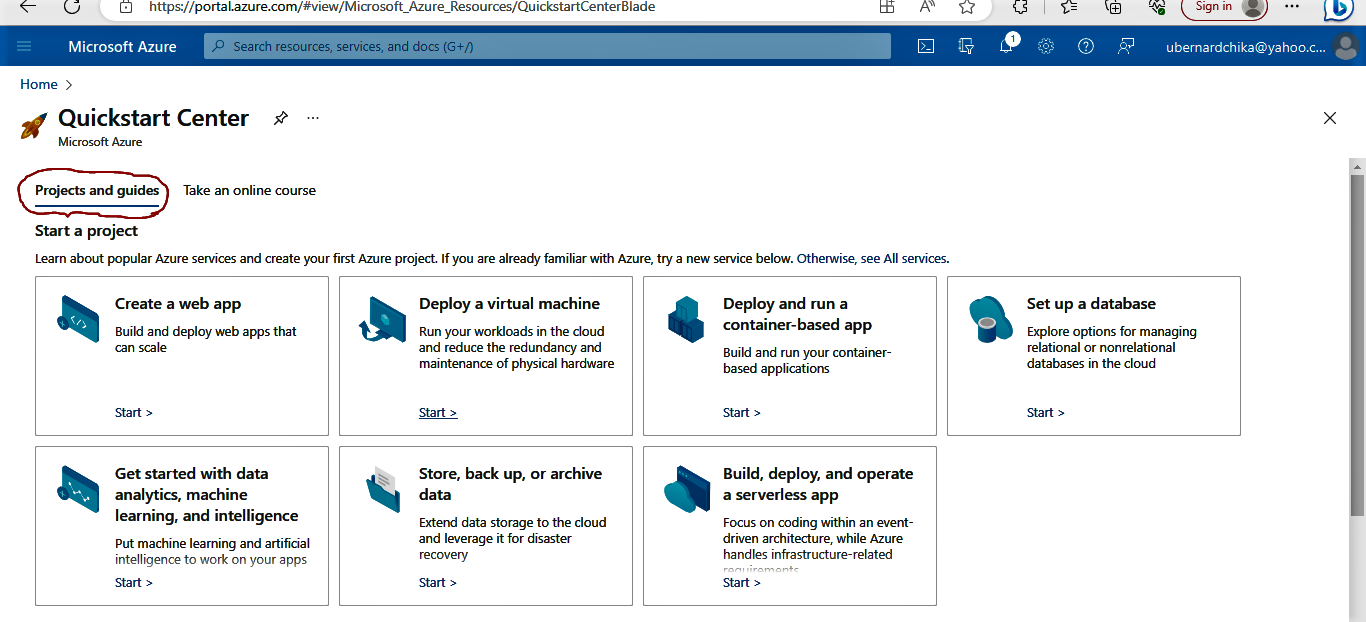Open the Bing sidebar icon

click(x=1338, y=8)
